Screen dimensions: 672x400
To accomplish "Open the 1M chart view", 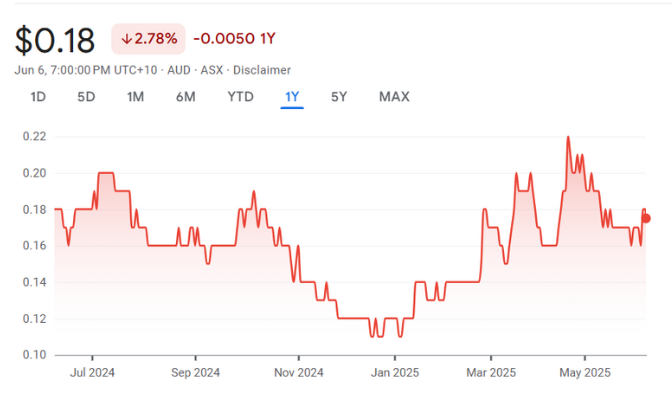I will click(135, 97).
